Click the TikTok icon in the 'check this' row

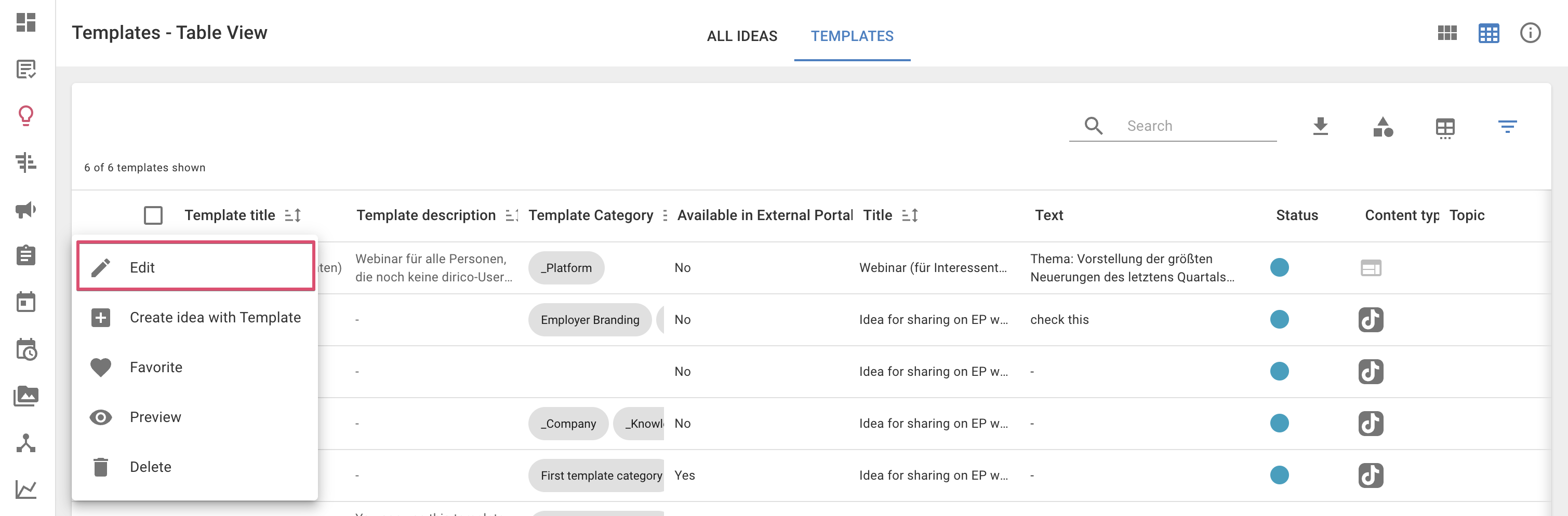1370,319
